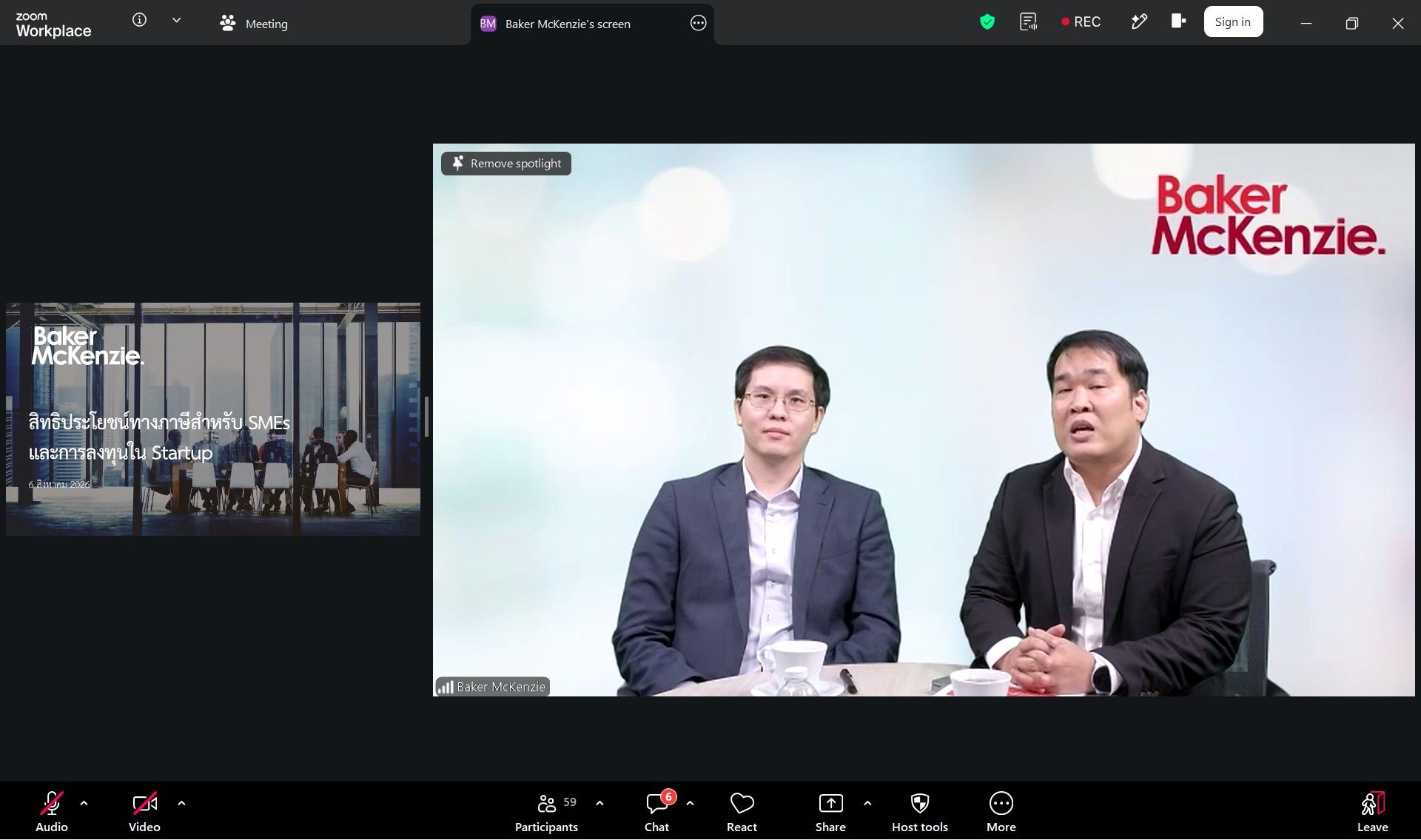Change the view layout icon
Viewport: 1421px width, 840px height.
[x=1178, y=21]
